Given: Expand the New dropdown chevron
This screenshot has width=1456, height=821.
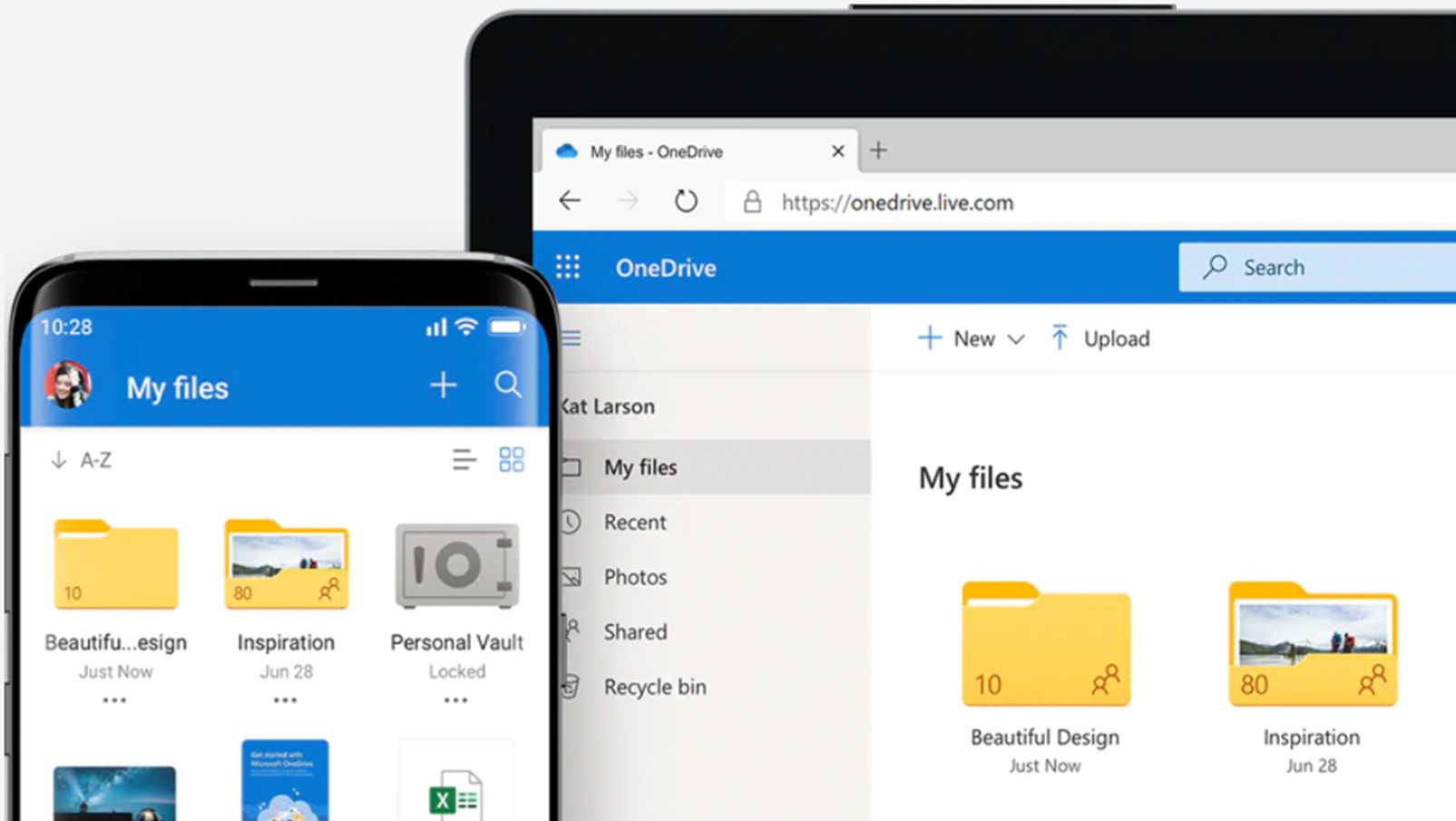Looking at the screenshot, I should (1017, 339).
